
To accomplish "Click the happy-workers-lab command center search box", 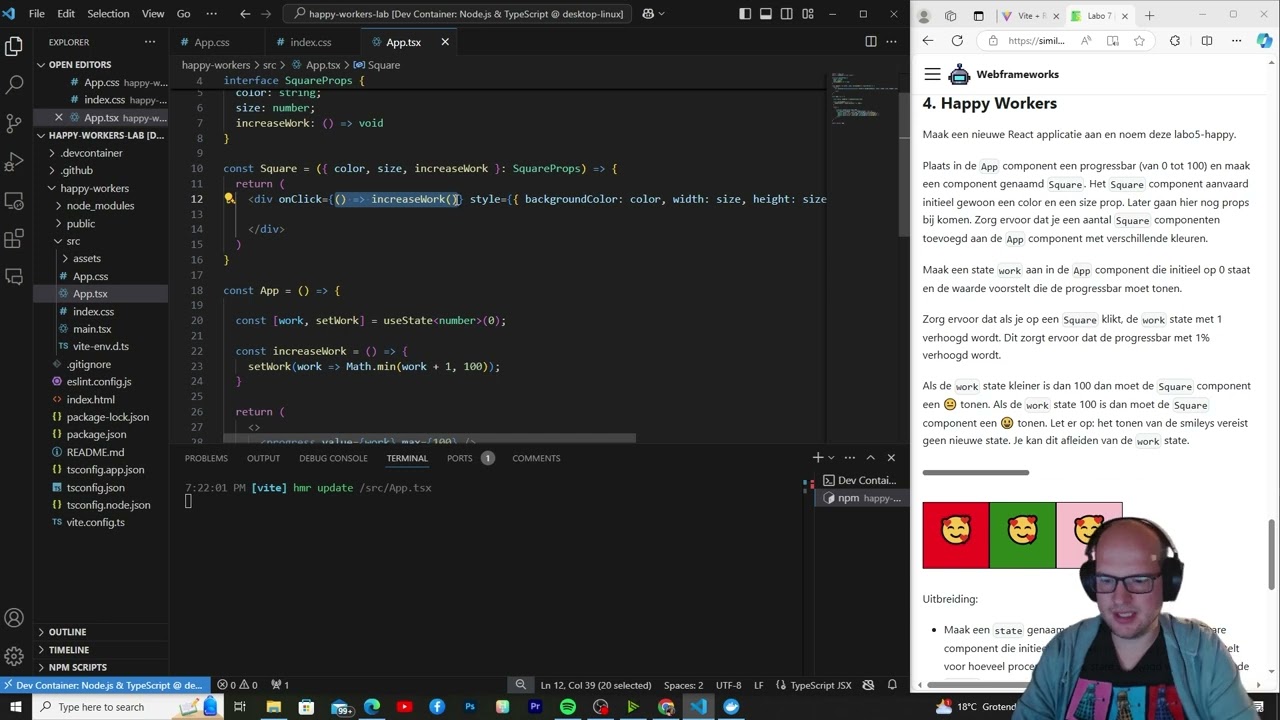I will pyautogui.click(x=458, y=14).
